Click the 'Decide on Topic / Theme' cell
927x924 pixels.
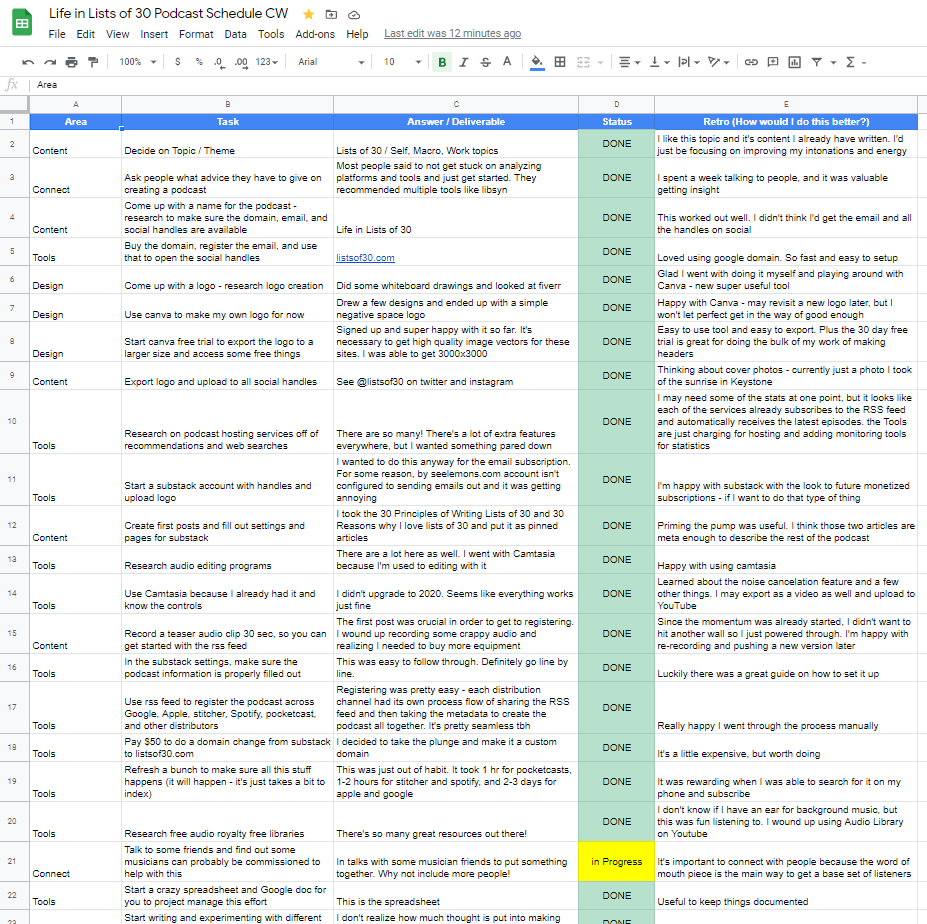click(228, 144)
